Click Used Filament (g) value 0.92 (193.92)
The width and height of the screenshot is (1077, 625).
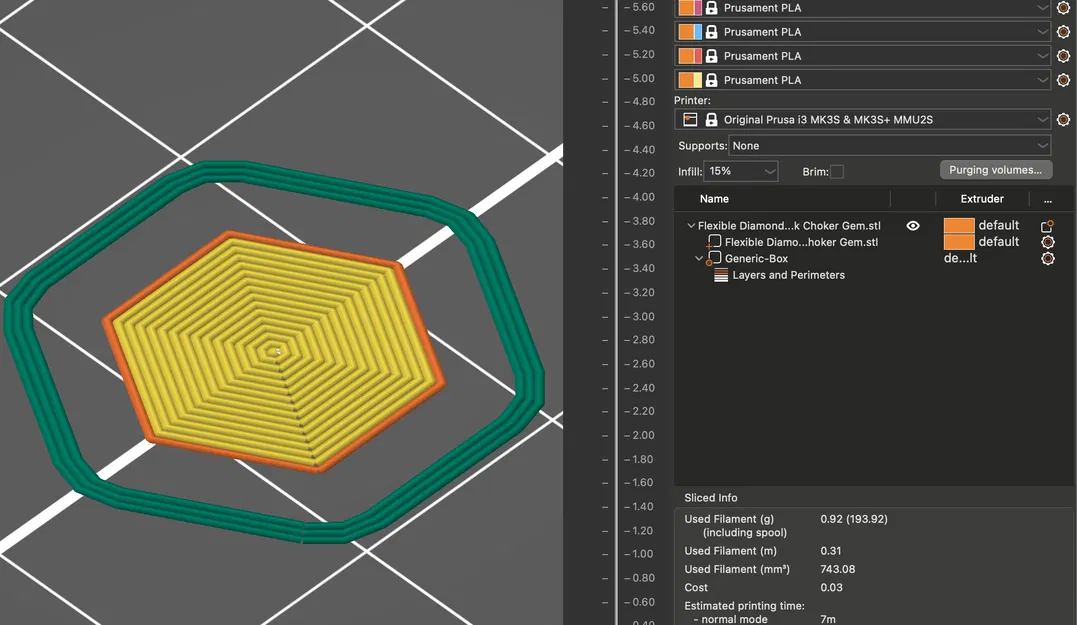pyautogui.click(x=854, y=519)
